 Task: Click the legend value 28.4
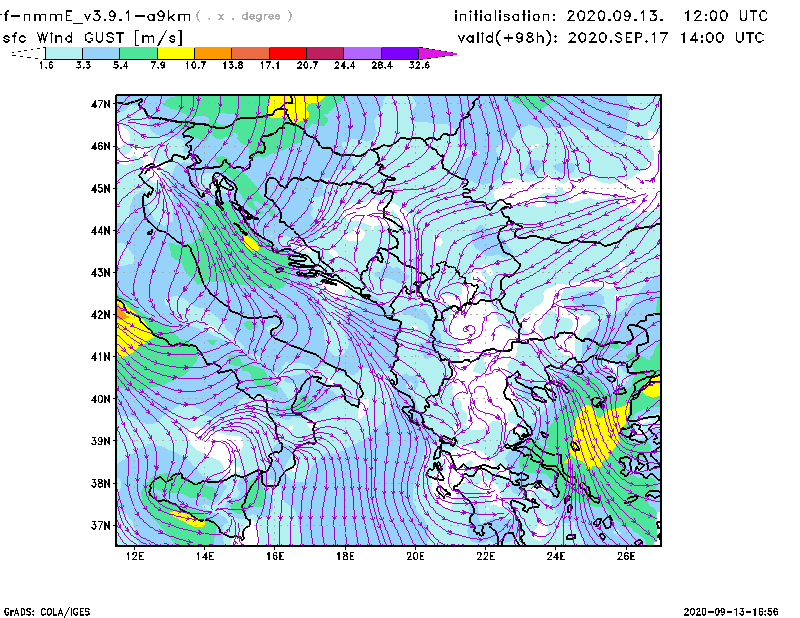point(382,65)
